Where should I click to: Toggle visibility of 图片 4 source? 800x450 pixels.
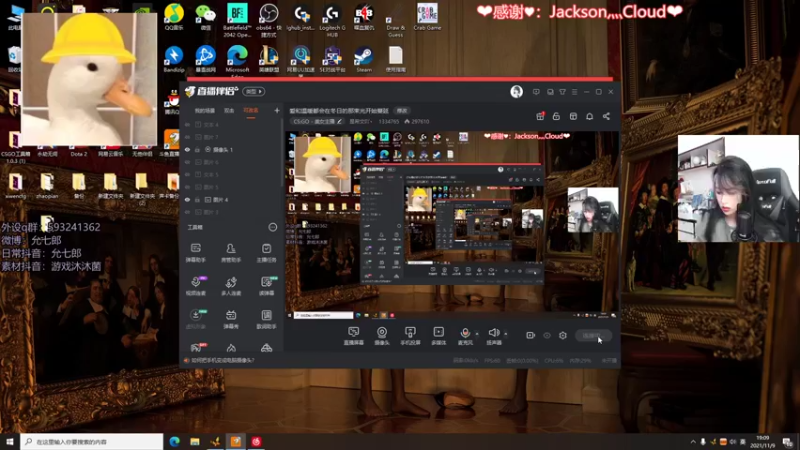(x=187, y=199)
